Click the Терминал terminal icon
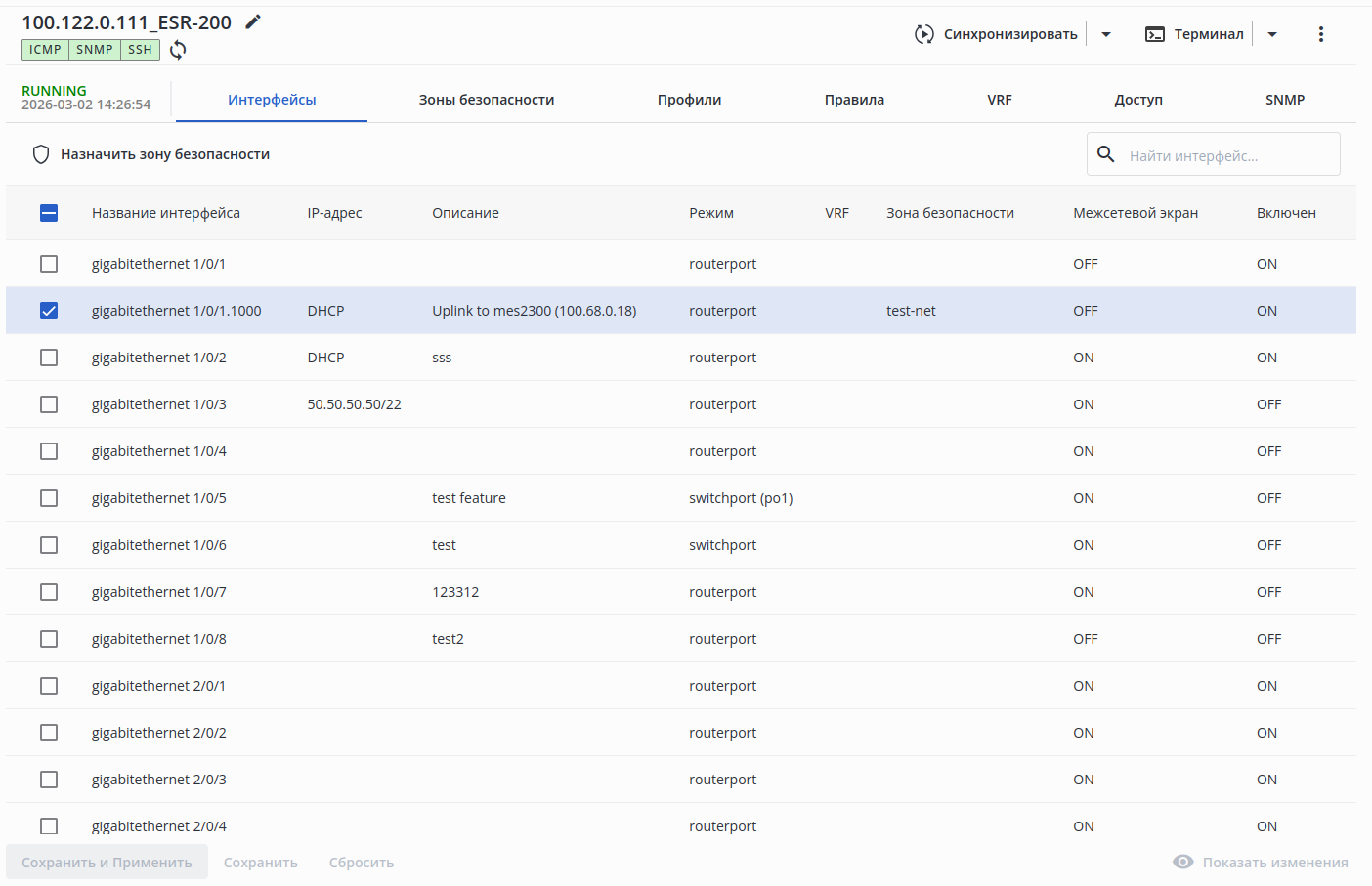Image resolution: width=1372 pixels, height=886 pixels. pyautogui.click(x=1155, y=34)
